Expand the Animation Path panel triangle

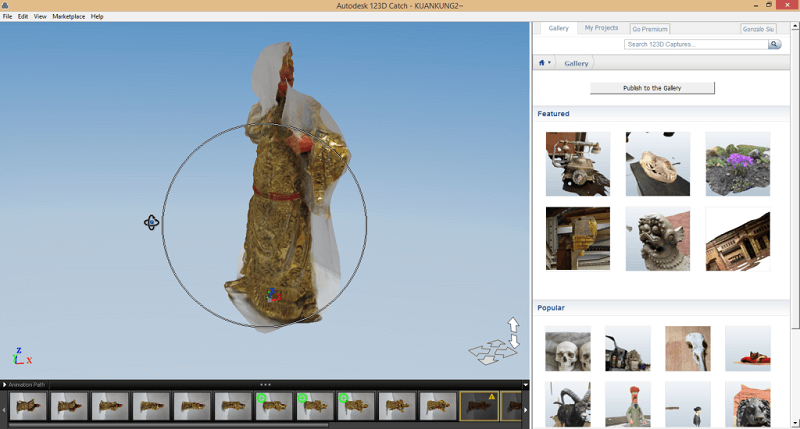(4, 385)
